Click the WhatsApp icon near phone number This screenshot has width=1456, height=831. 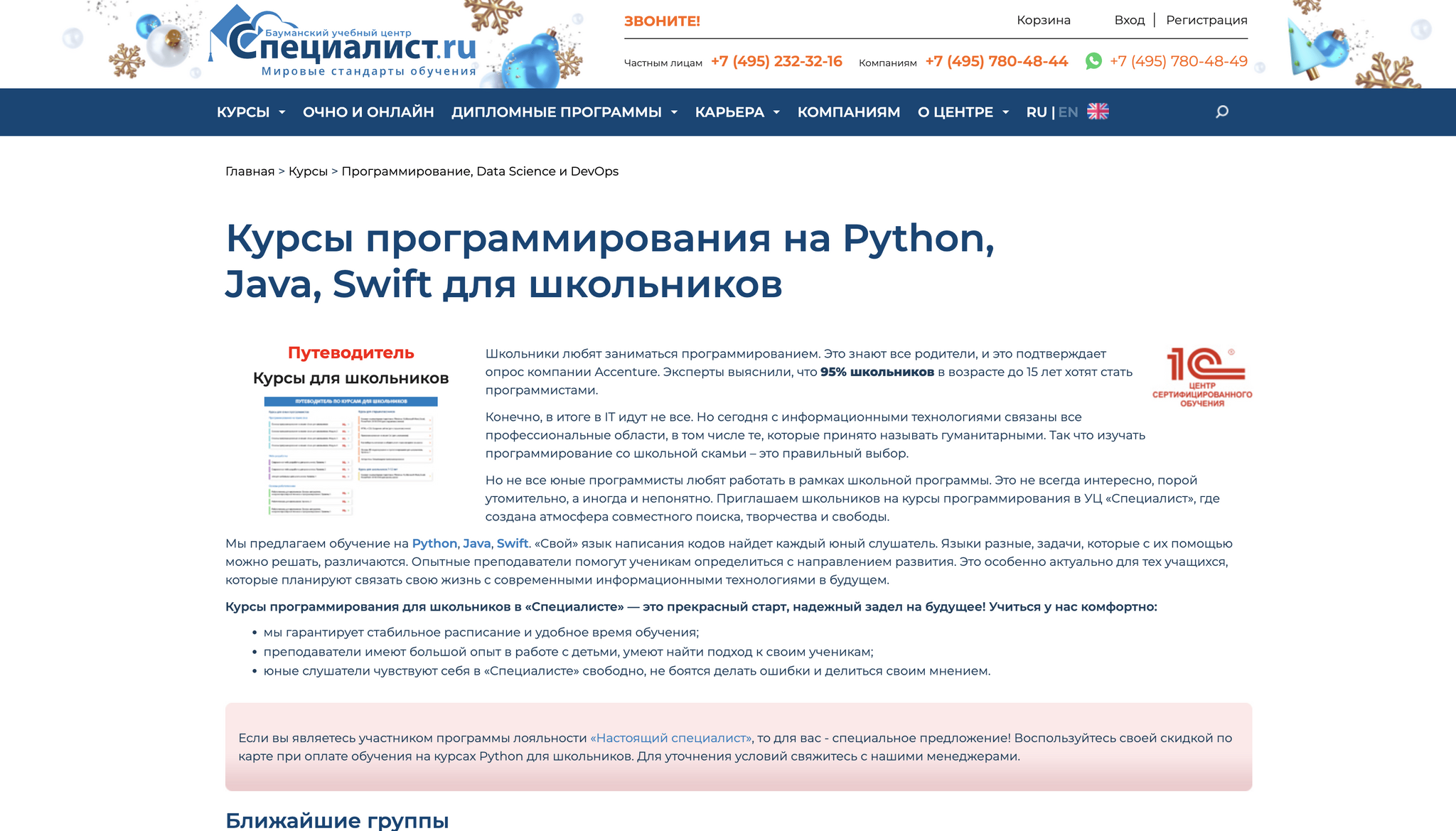(1093, 61)
